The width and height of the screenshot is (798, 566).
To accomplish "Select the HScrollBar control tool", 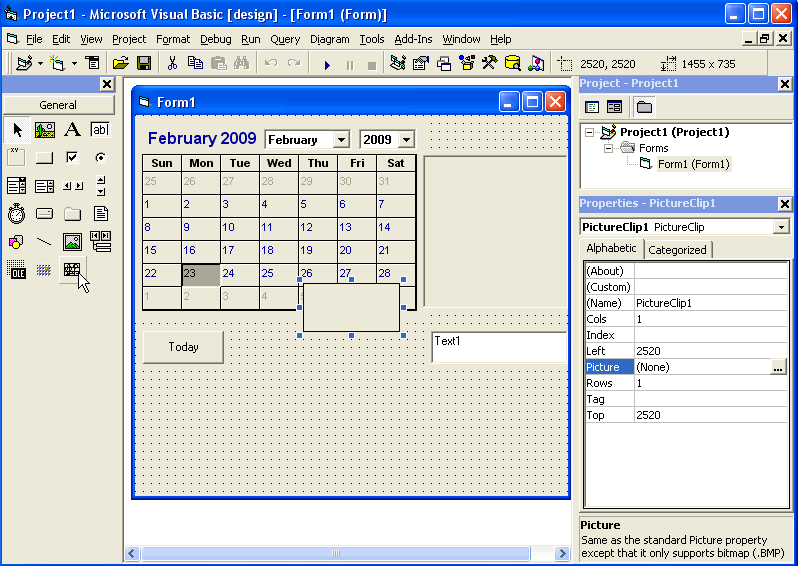I will click(x=72, y=186).
